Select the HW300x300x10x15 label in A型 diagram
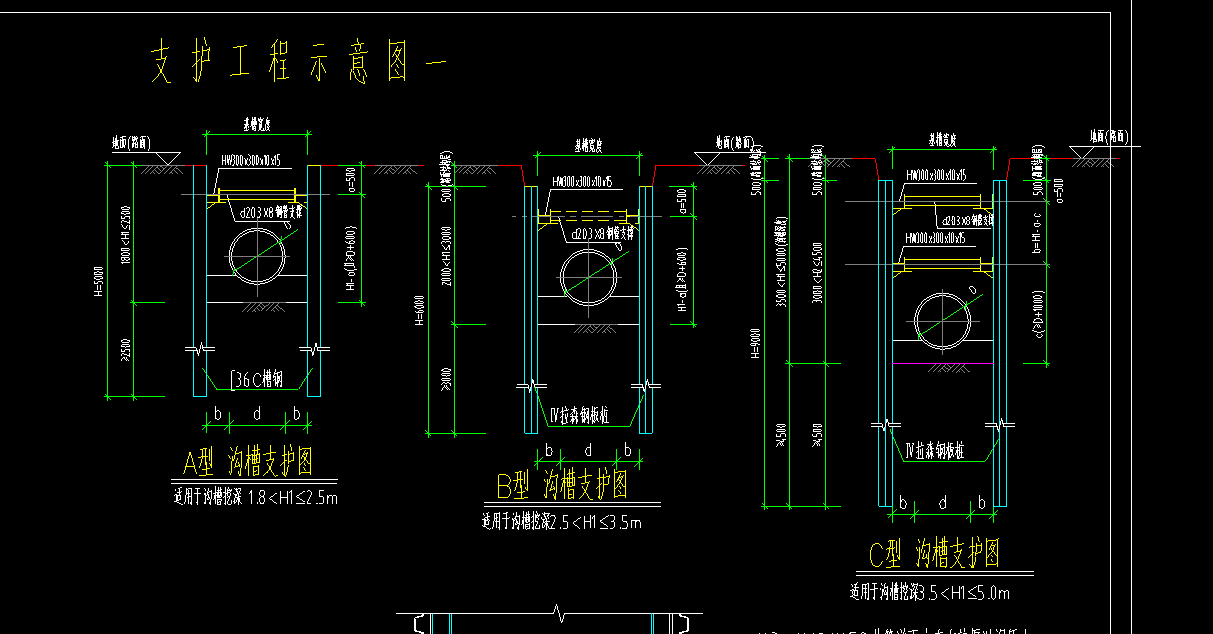The image size is (1213, 634). [x=250, y=159]
